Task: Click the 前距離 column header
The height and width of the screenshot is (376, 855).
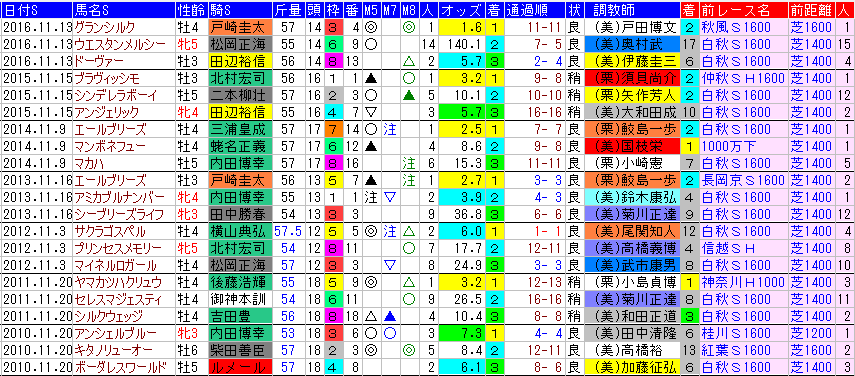Action: click(x=811, y=10)
